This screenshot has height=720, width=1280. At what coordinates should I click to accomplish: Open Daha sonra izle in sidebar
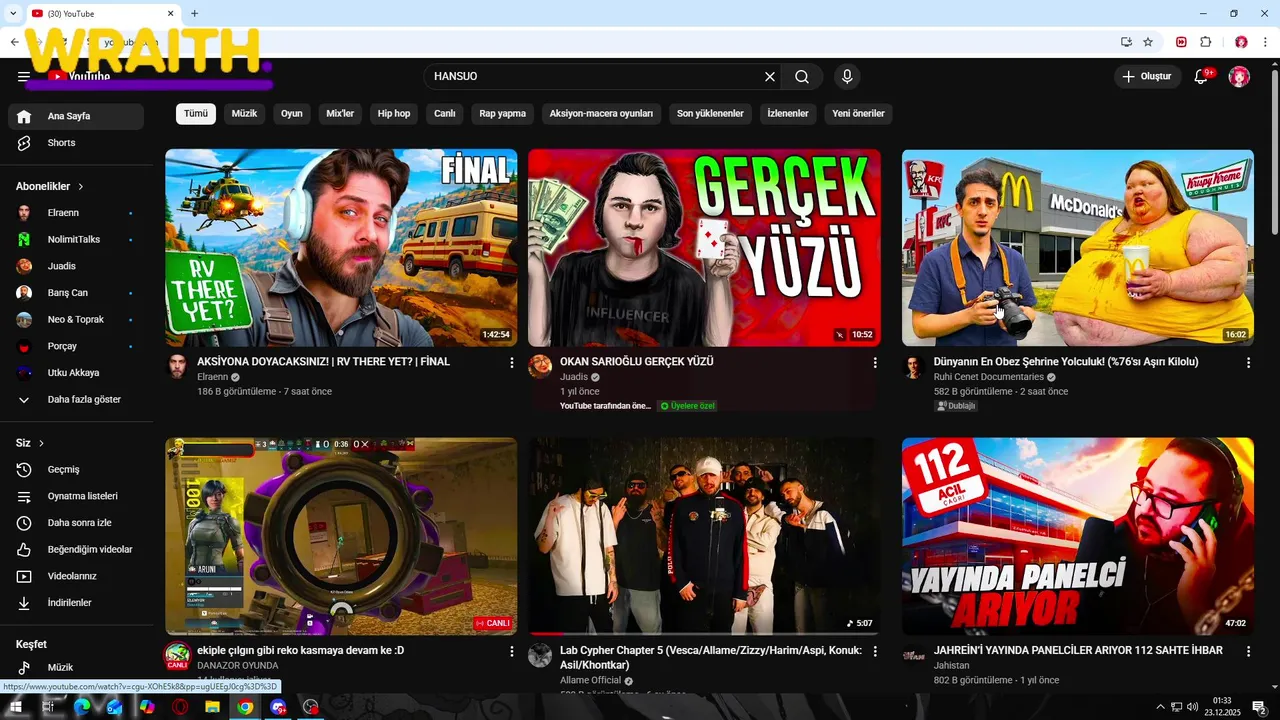(76, 523)
